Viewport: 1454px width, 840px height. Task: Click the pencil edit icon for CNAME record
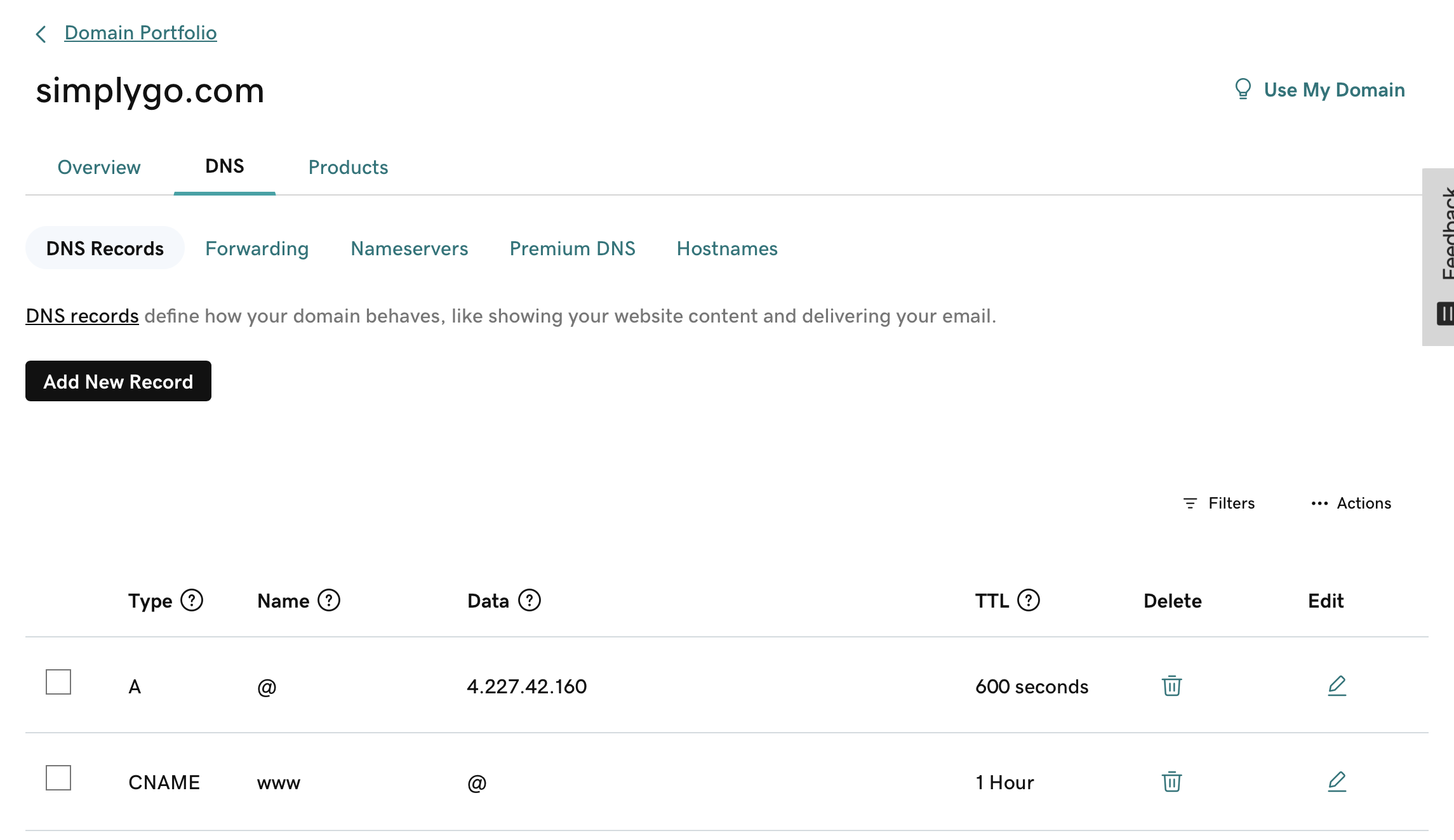(x=1337, y=782)
